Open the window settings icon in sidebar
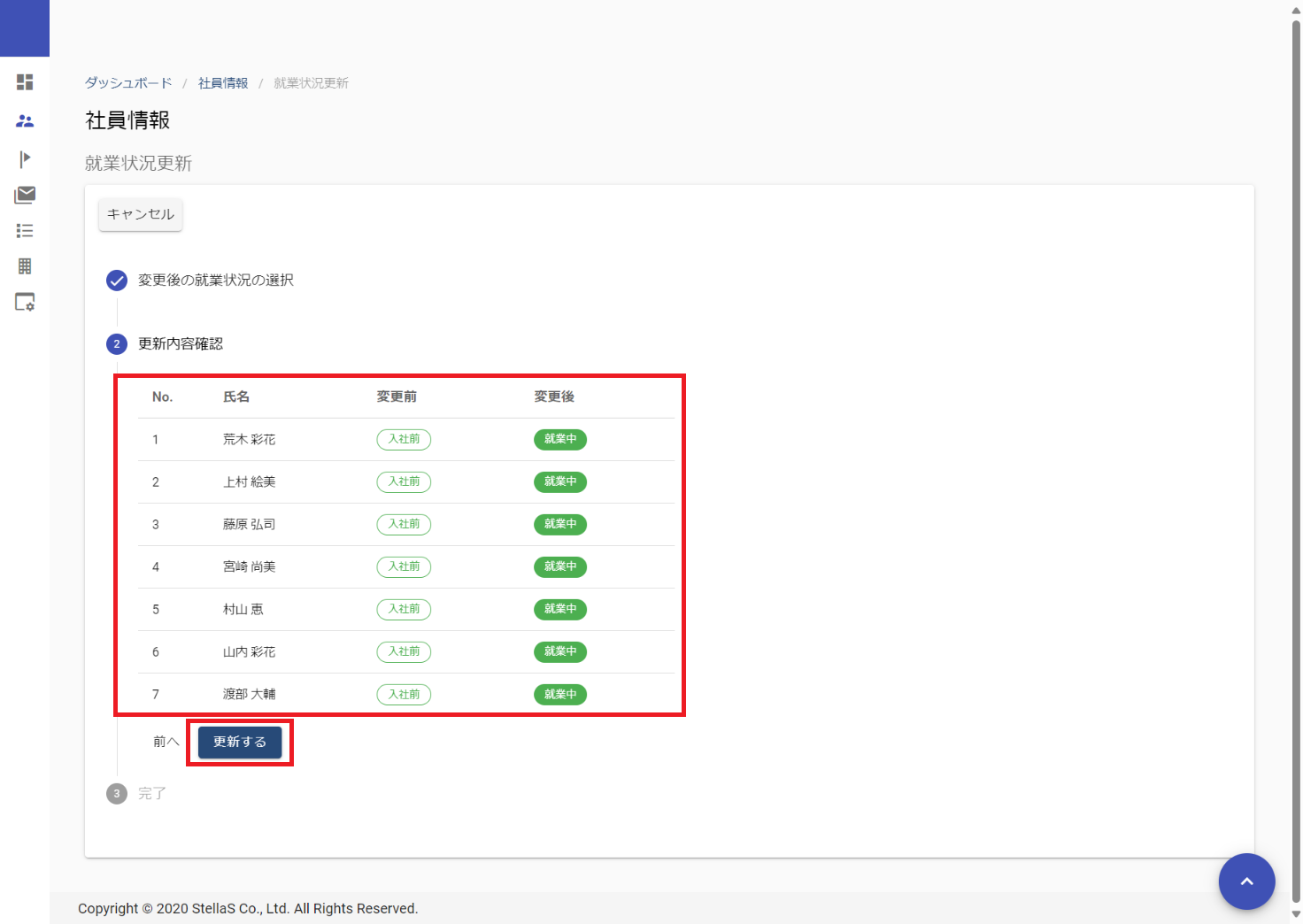1303x924 pixels. tap(25, 303)
